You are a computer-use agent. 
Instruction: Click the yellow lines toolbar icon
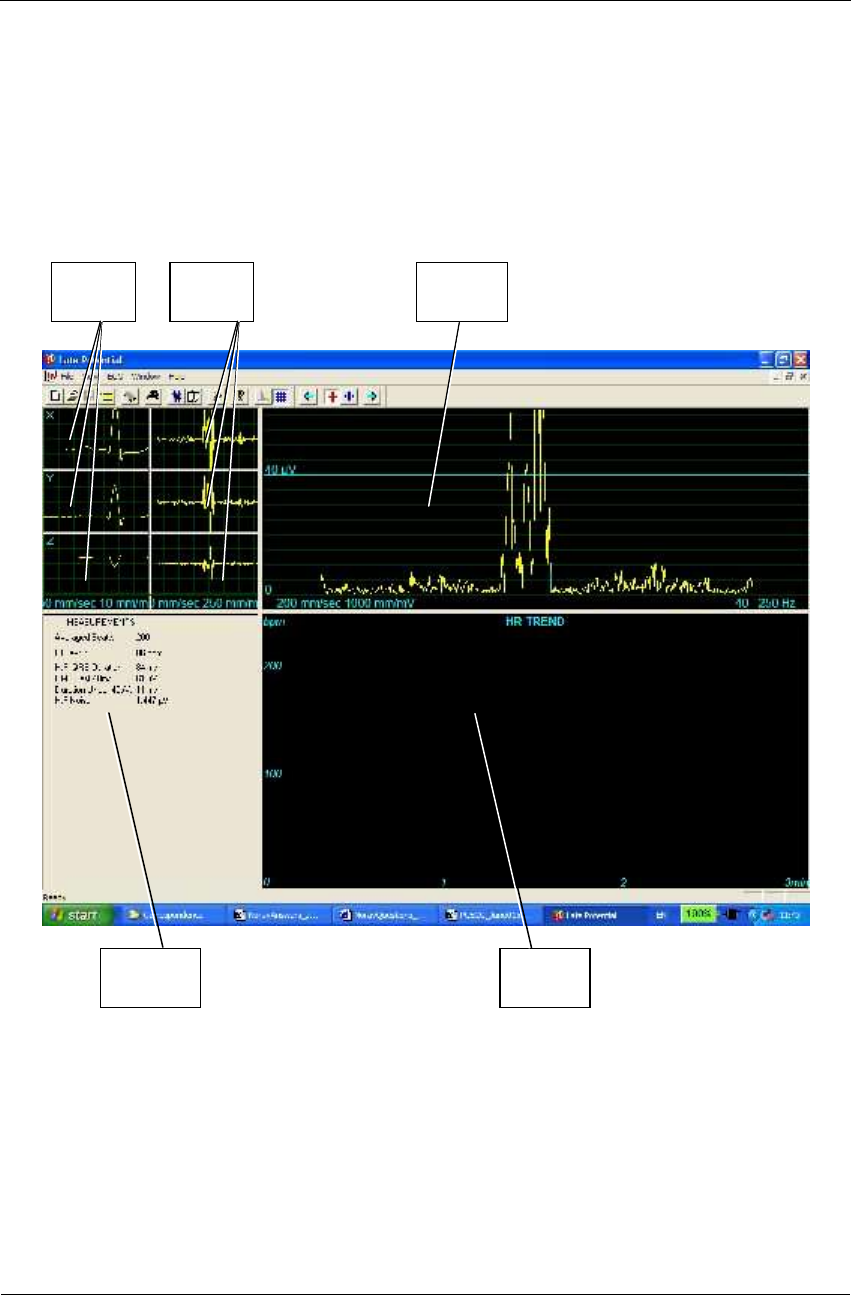coord(108,396)
